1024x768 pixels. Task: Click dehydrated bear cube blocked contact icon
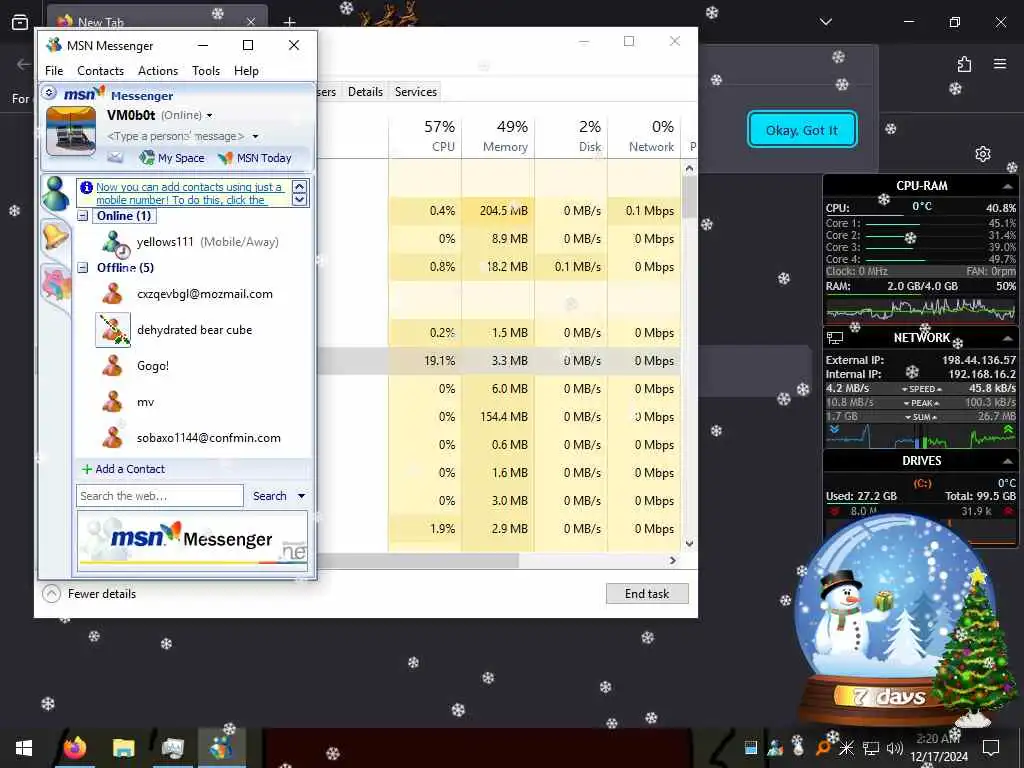pyautogui.click(x=113, y=330)
